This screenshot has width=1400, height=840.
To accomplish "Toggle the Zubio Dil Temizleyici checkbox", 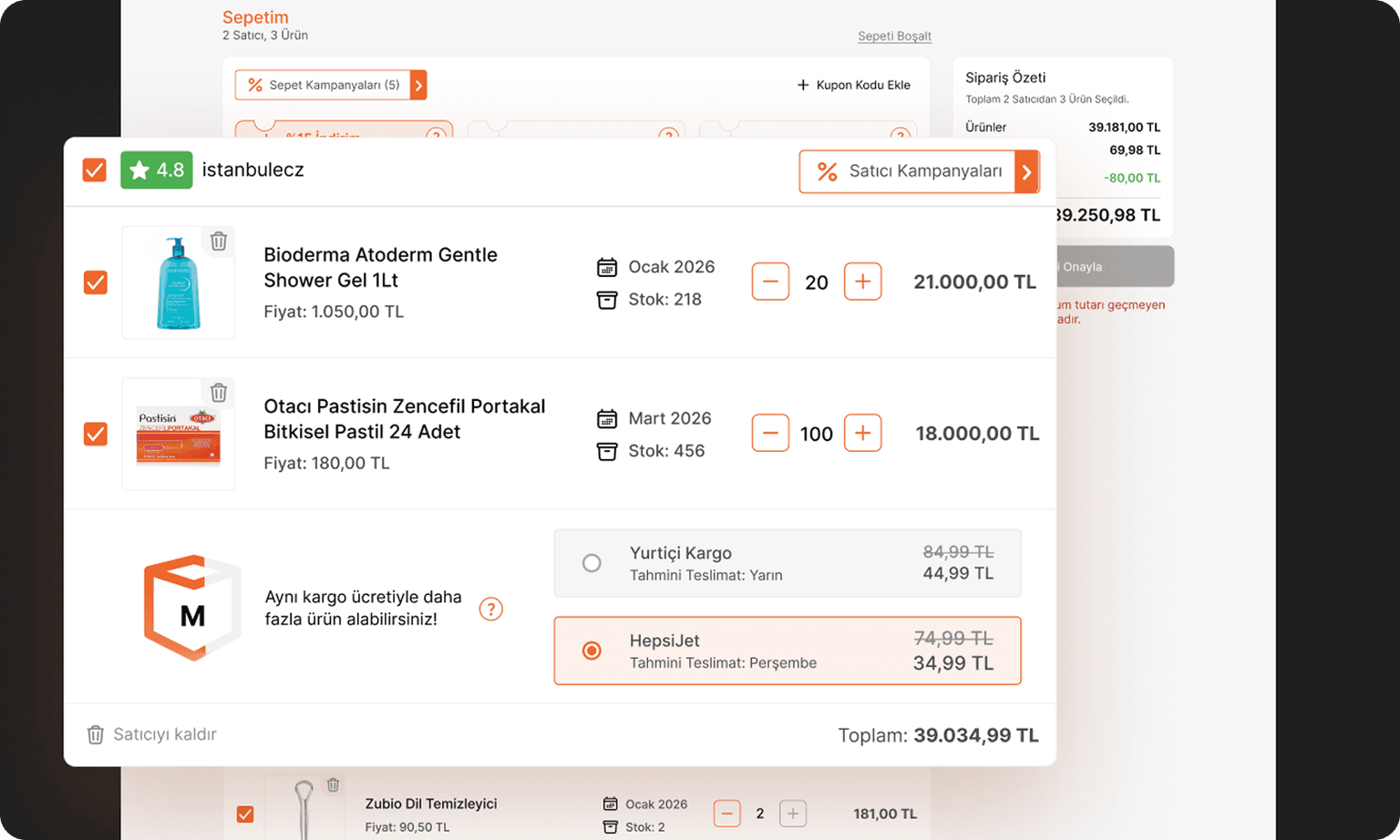I will click(245, 814).
